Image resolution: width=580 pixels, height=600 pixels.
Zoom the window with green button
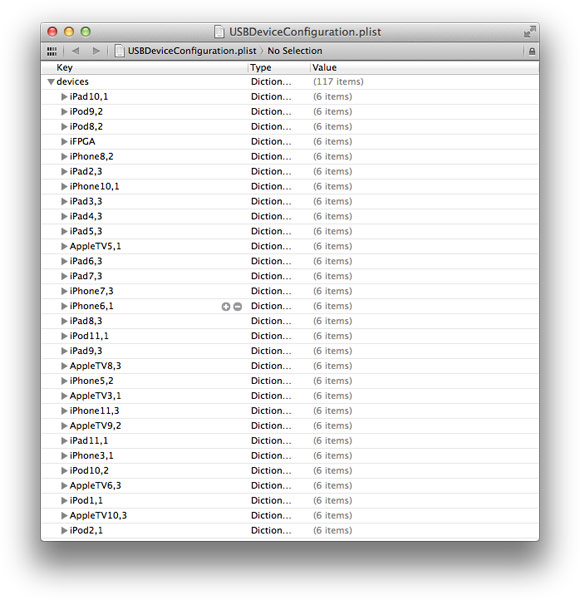point(86,31)
